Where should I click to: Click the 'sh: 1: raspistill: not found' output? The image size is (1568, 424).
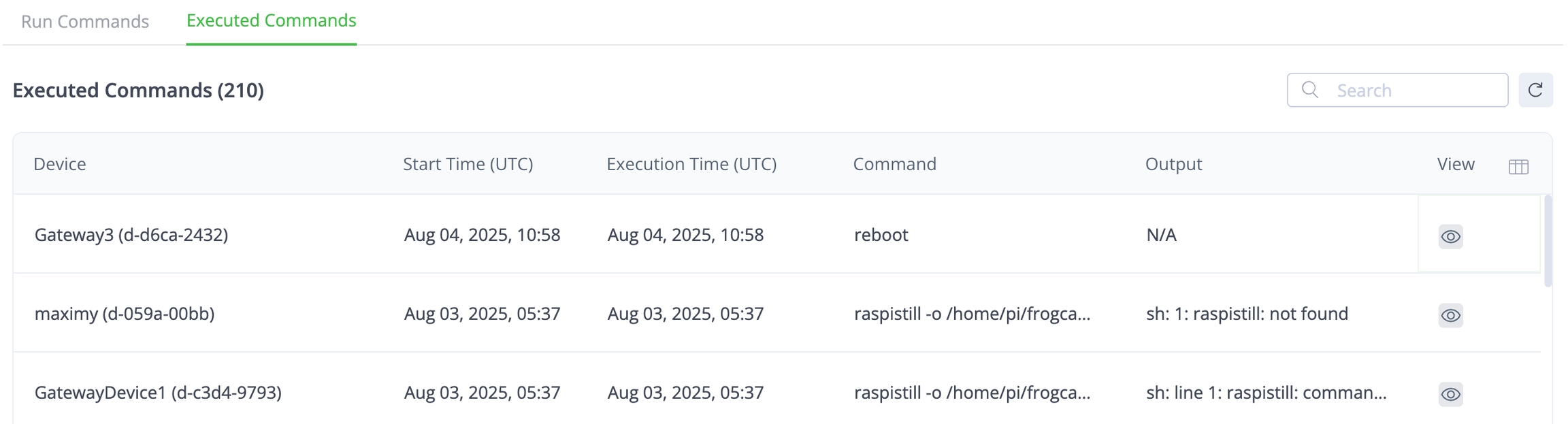tap(1246, 314)
